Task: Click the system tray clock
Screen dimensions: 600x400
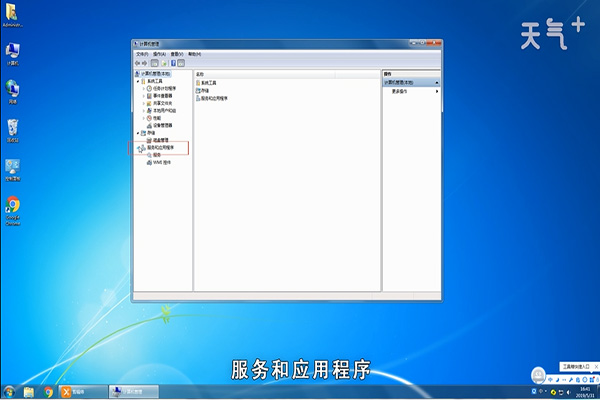Action: click(x=585, y=392)
